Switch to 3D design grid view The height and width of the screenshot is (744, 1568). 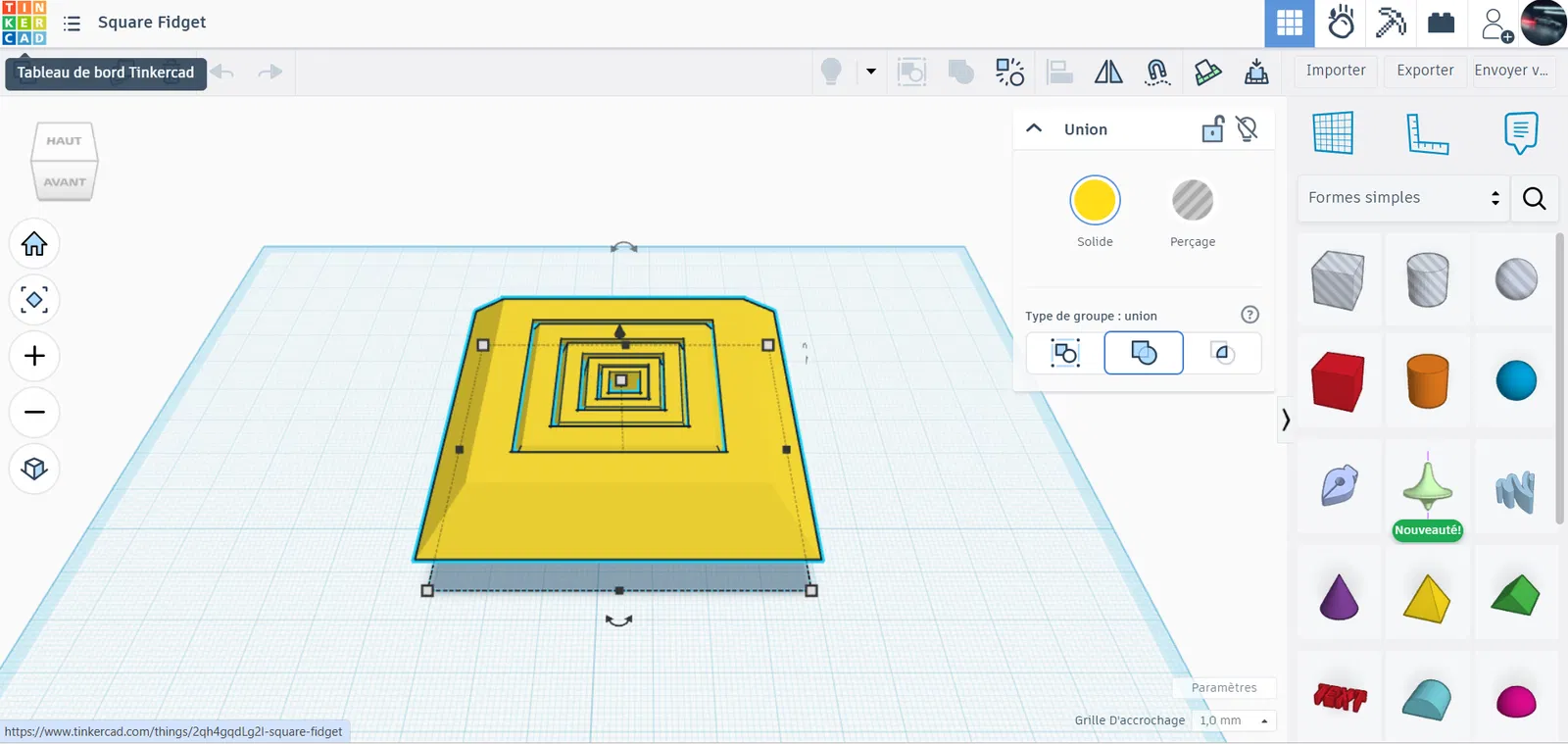click(x=1290, y=23)
